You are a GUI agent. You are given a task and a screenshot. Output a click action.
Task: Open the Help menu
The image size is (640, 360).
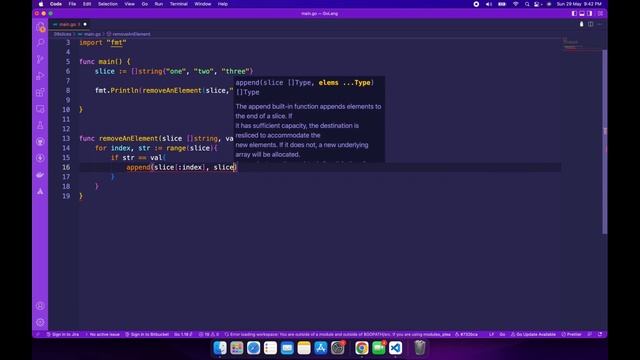click(223, 4)
